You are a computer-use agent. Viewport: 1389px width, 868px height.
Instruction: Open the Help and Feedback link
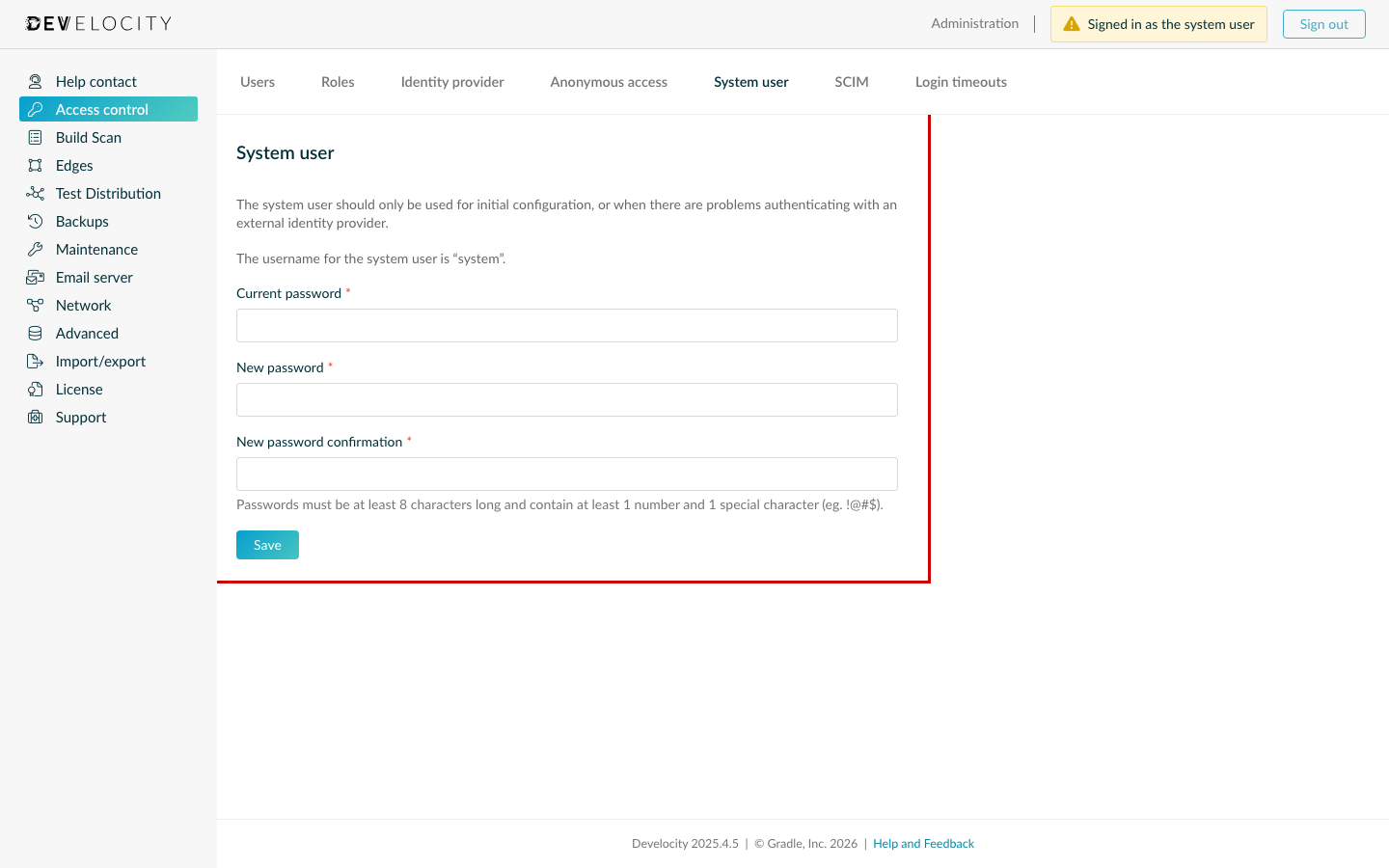pyautogui.click(x=923, y=843)
